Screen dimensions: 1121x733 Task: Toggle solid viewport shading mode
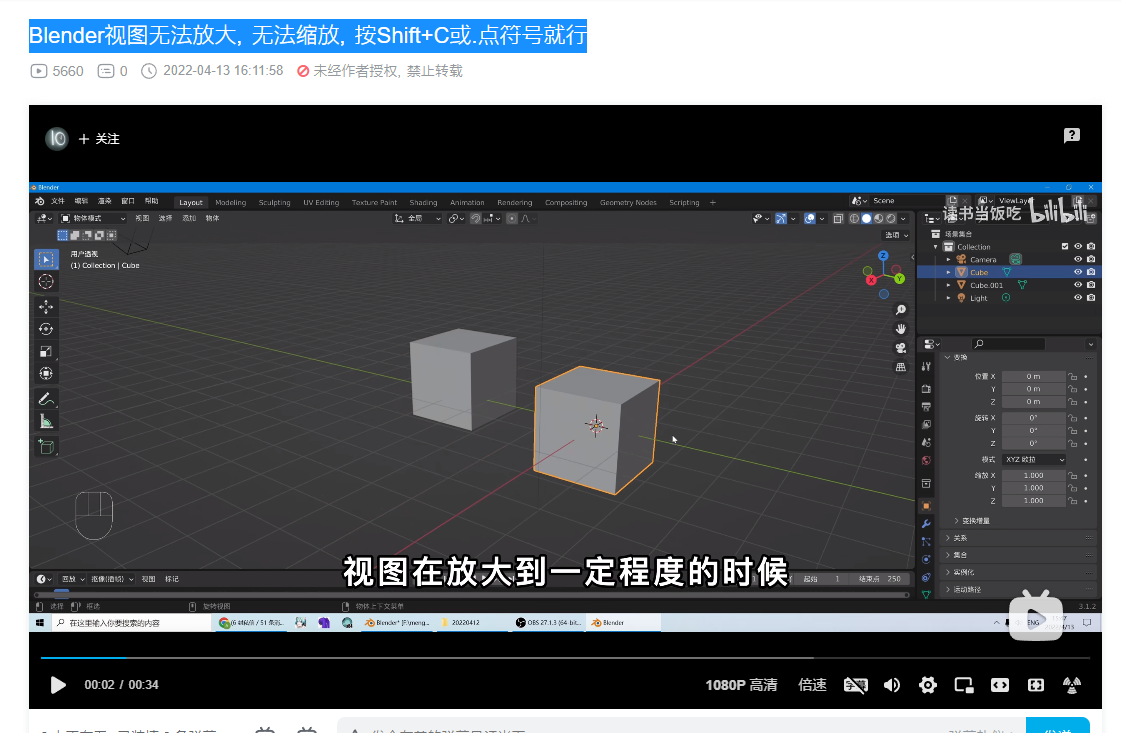866,219
